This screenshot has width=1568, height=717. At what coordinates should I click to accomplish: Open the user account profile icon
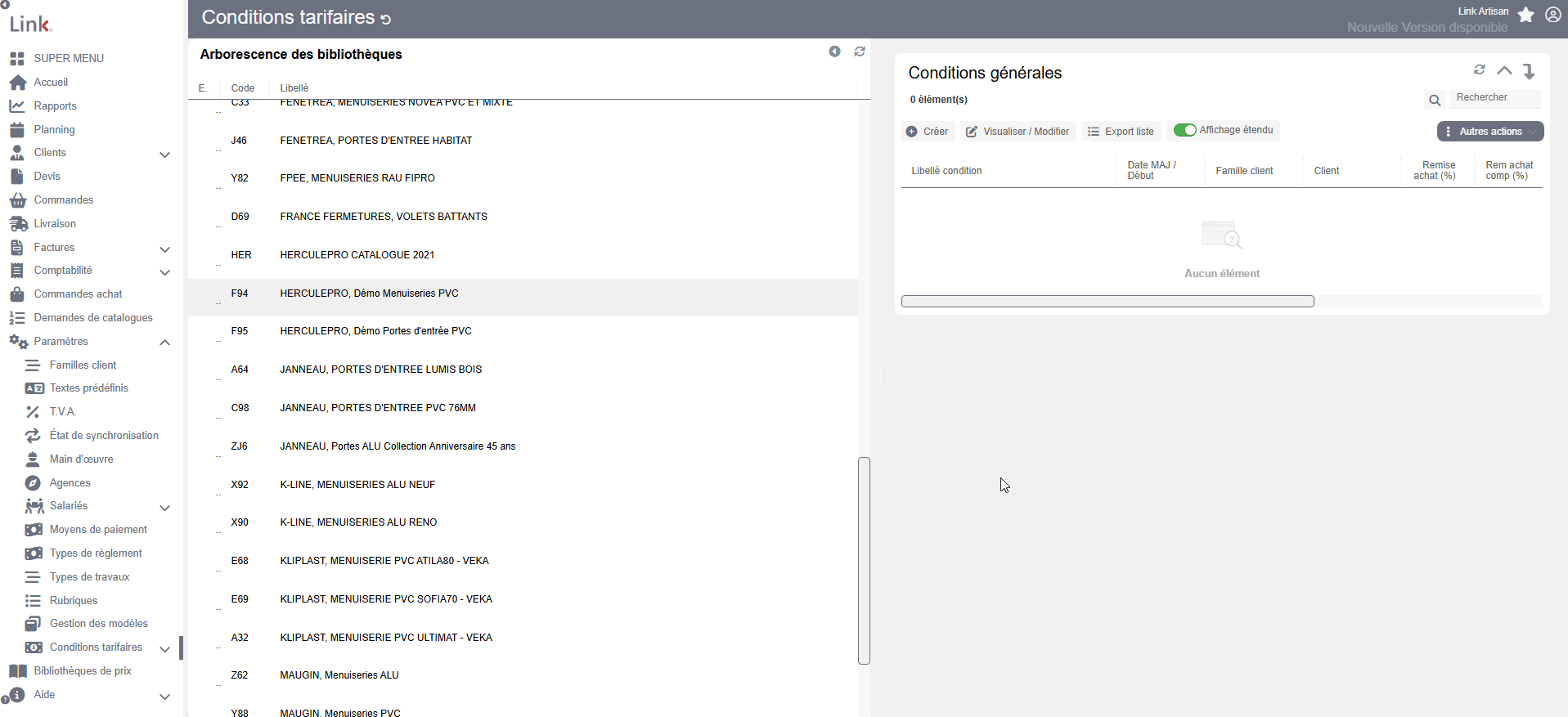[1552, 15]
